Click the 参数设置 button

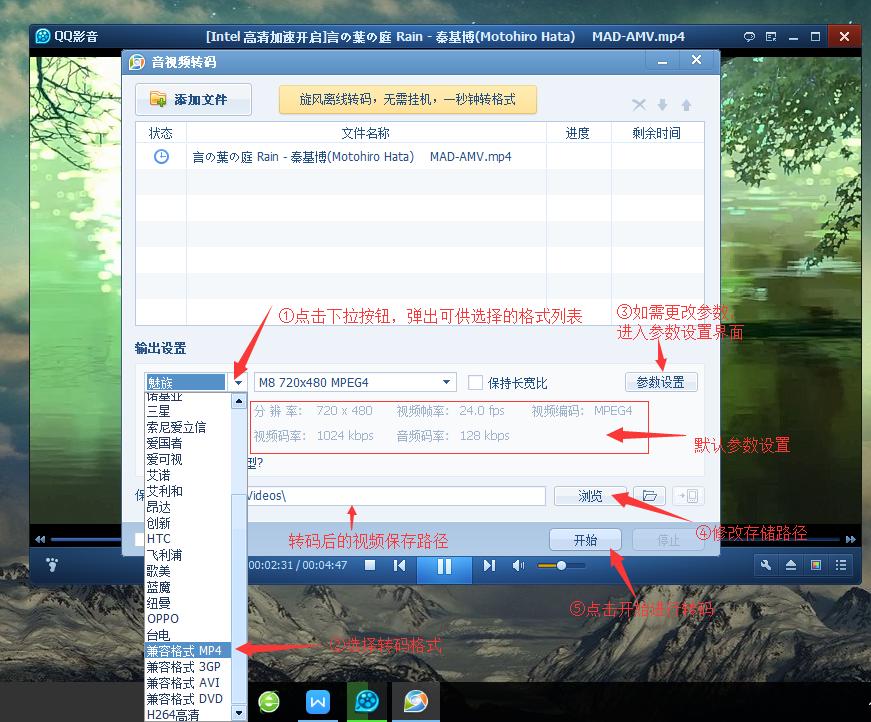(659, 382)
